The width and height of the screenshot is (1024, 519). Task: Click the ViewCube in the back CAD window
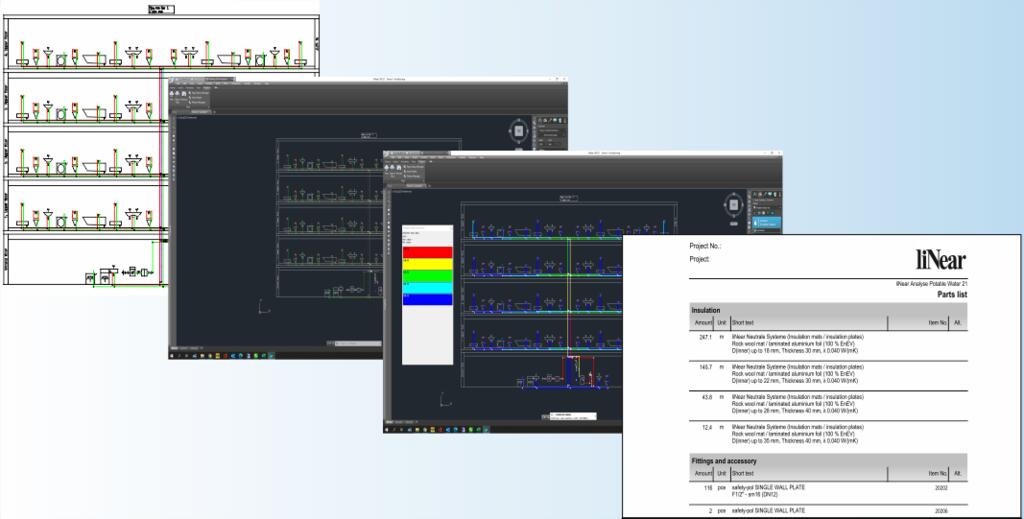pyautogui.click(x=520, y=131)
